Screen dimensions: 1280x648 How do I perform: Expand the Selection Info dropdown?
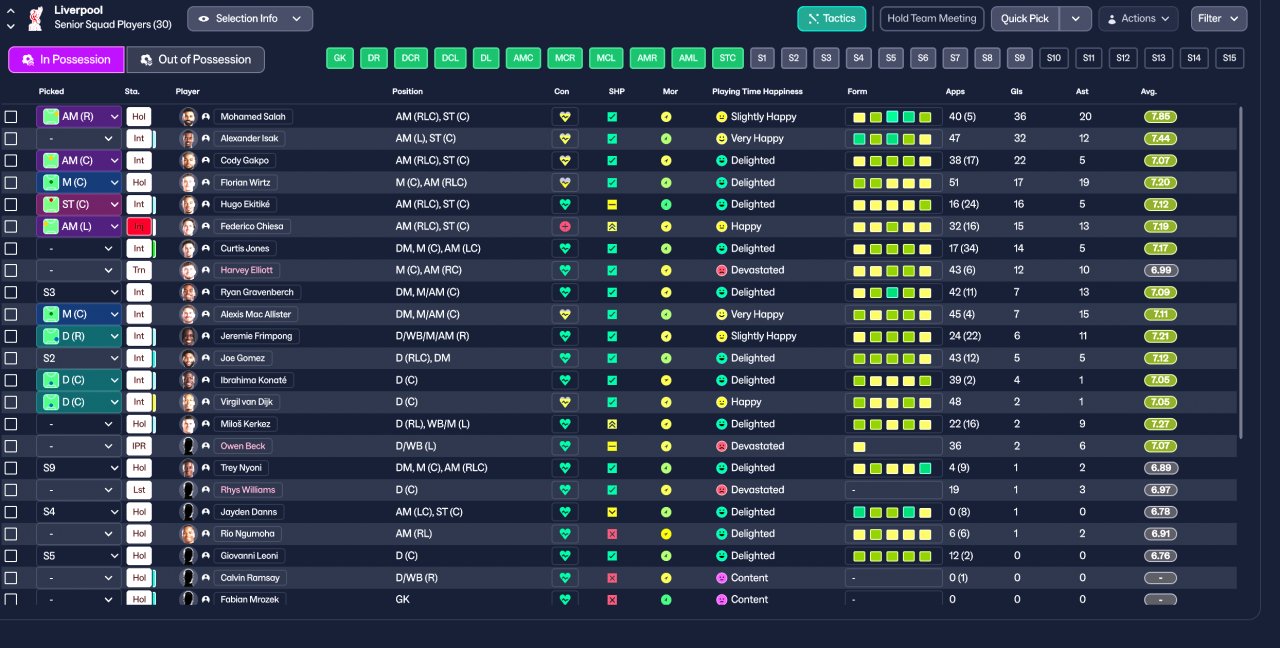250,18
